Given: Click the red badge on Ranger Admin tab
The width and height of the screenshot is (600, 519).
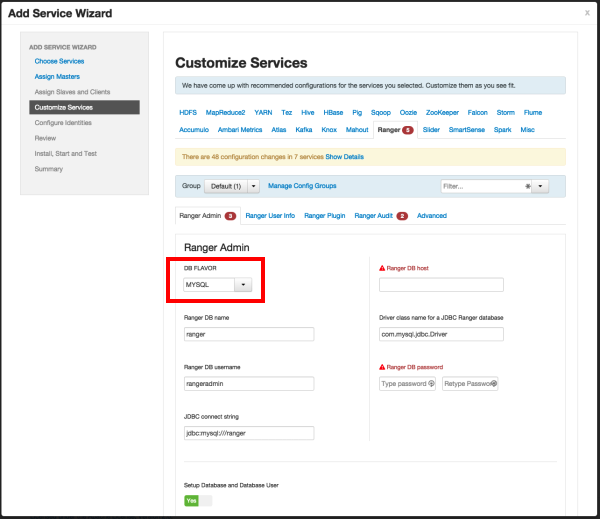Looking at the screenshot, I should point(230,216).
